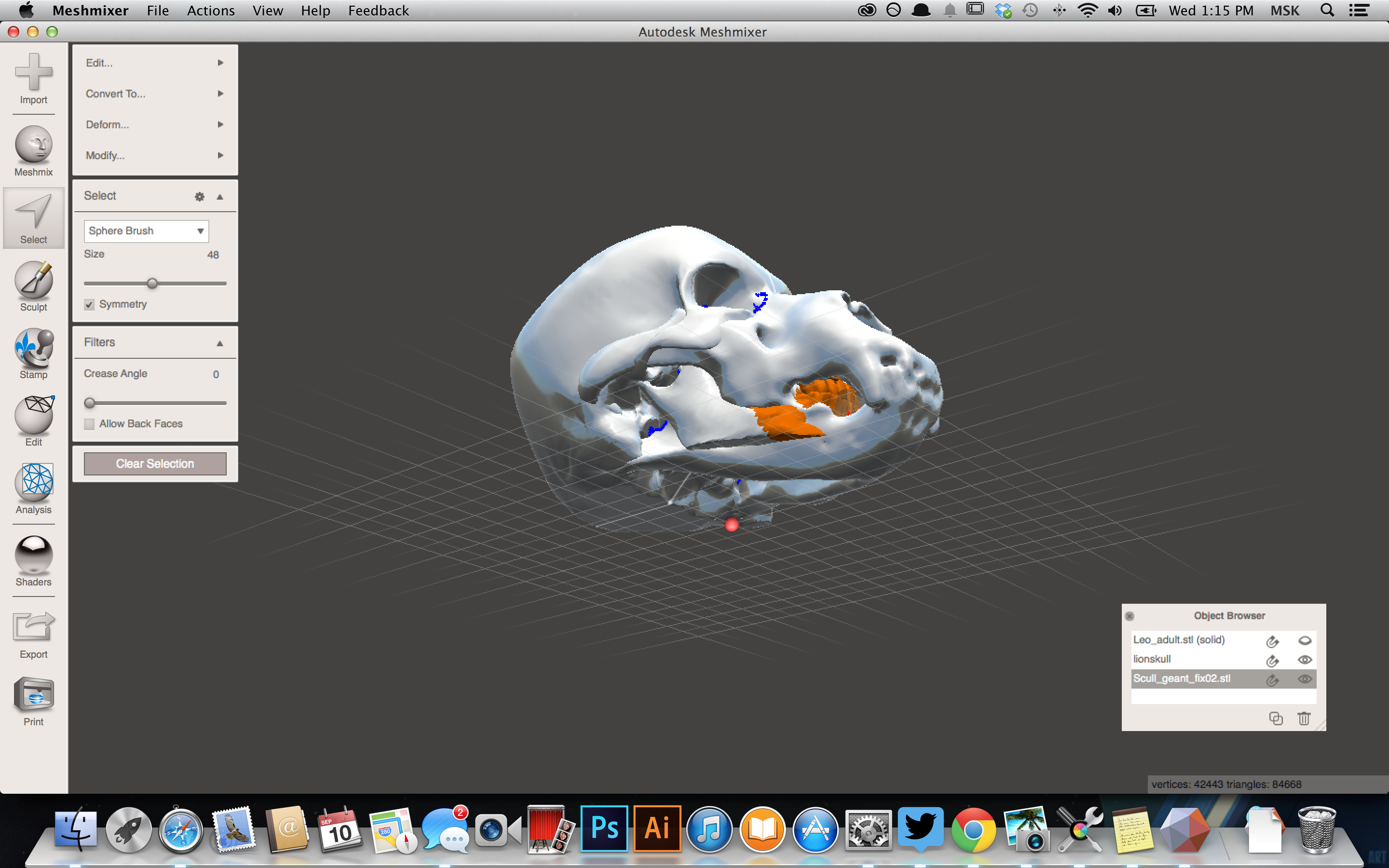
Task: Open Photoshop from the dock
Action: tap(604, 828)
